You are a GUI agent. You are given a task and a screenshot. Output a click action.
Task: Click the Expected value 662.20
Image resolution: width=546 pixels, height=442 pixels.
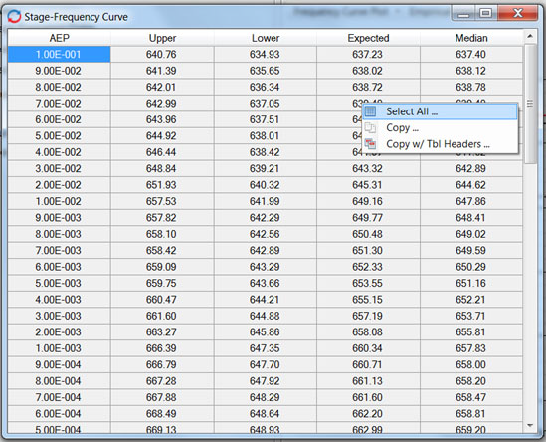367,413
